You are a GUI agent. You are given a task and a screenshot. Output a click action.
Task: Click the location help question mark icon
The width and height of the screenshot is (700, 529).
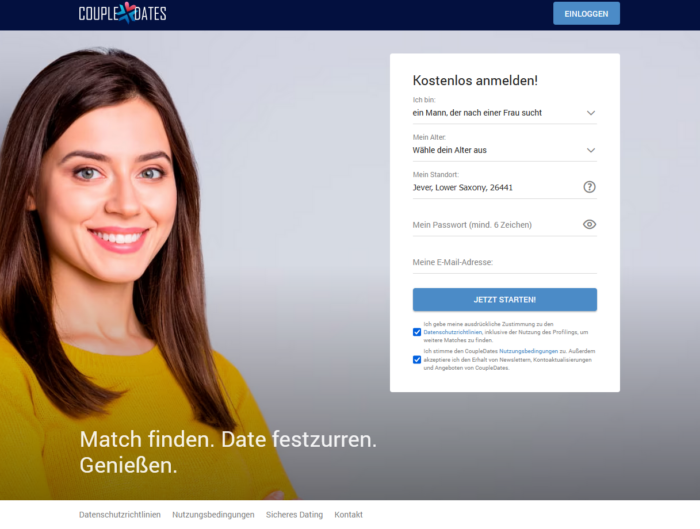(x=589, y=187)
